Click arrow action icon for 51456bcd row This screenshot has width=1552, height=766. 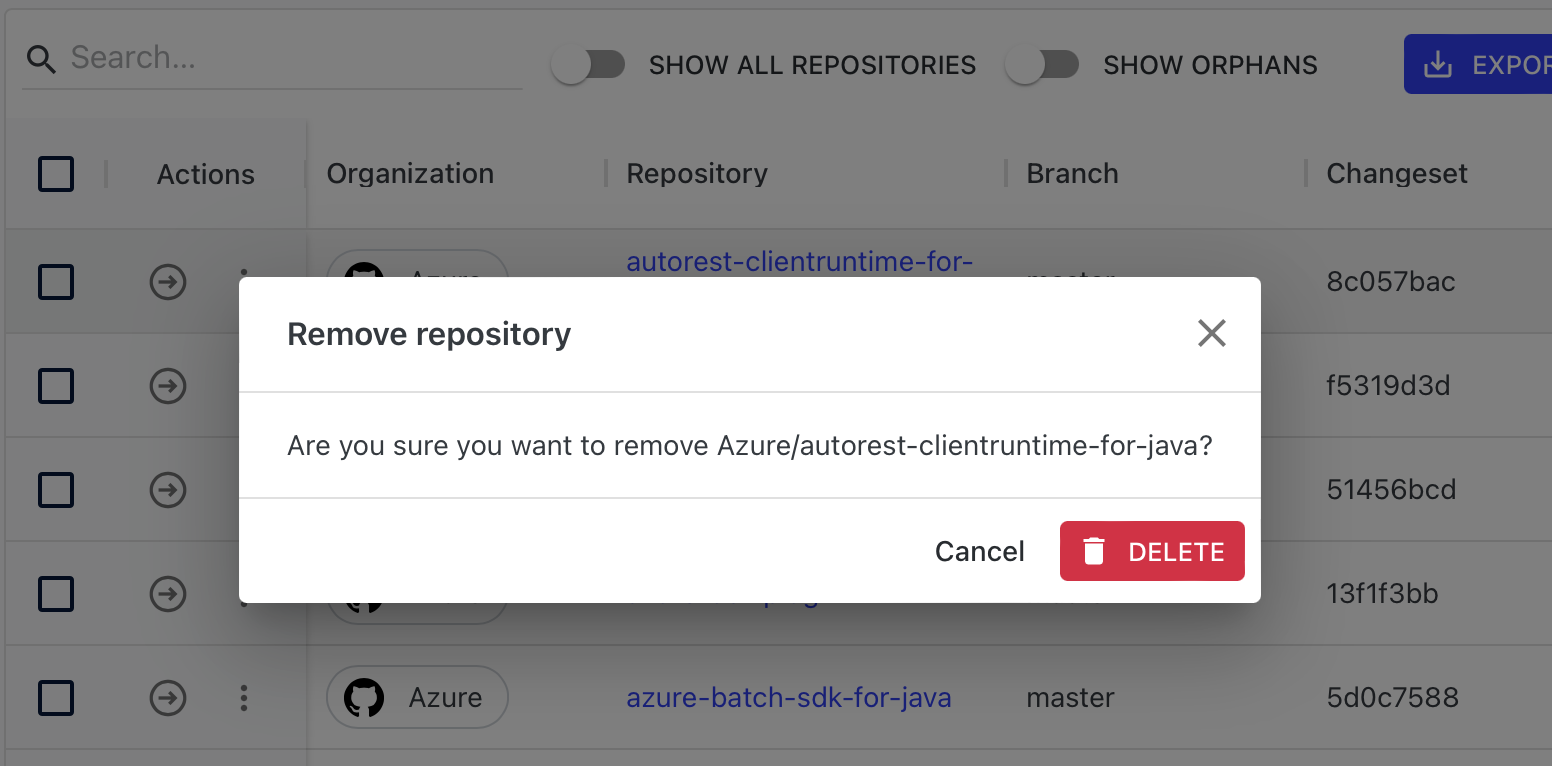click(168, 490)
